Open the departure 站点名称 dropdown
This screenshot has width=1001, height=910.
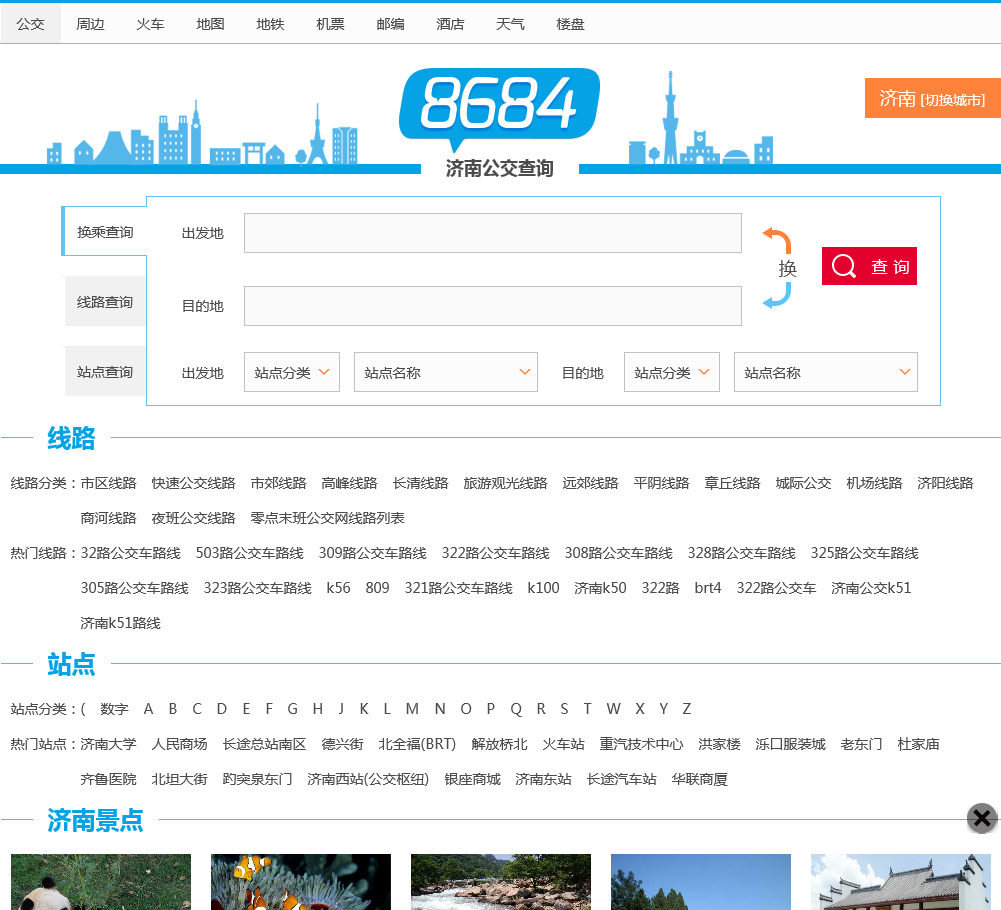point(446,372)
